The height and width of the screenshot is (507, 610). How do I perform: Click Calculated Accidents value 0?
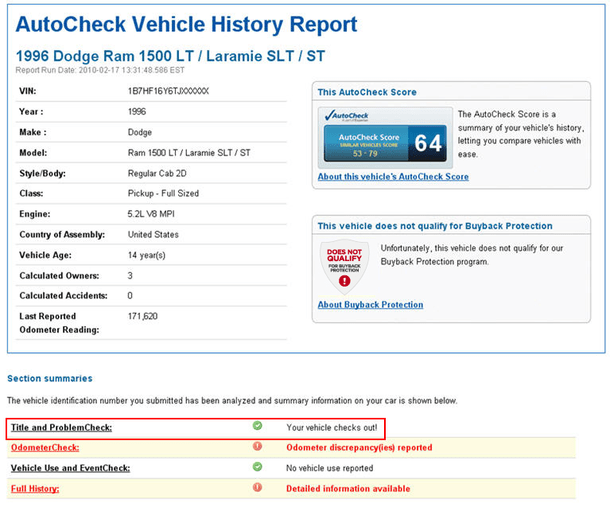point(130,296)
